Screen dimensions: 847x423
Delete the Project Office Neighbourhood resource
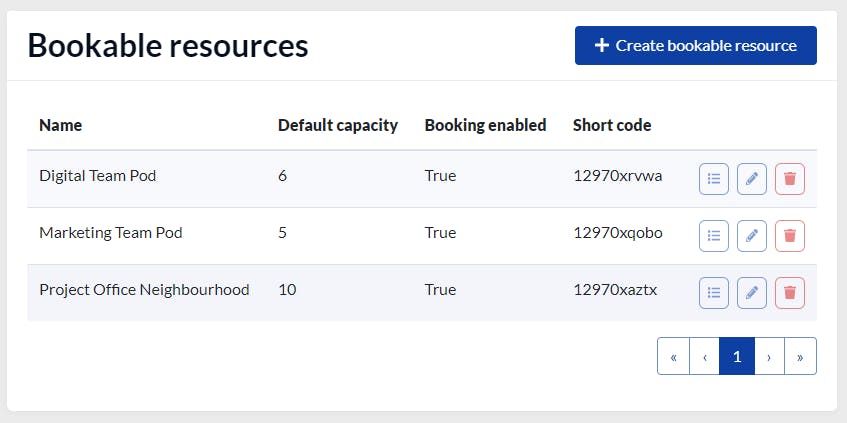[790, 293]
